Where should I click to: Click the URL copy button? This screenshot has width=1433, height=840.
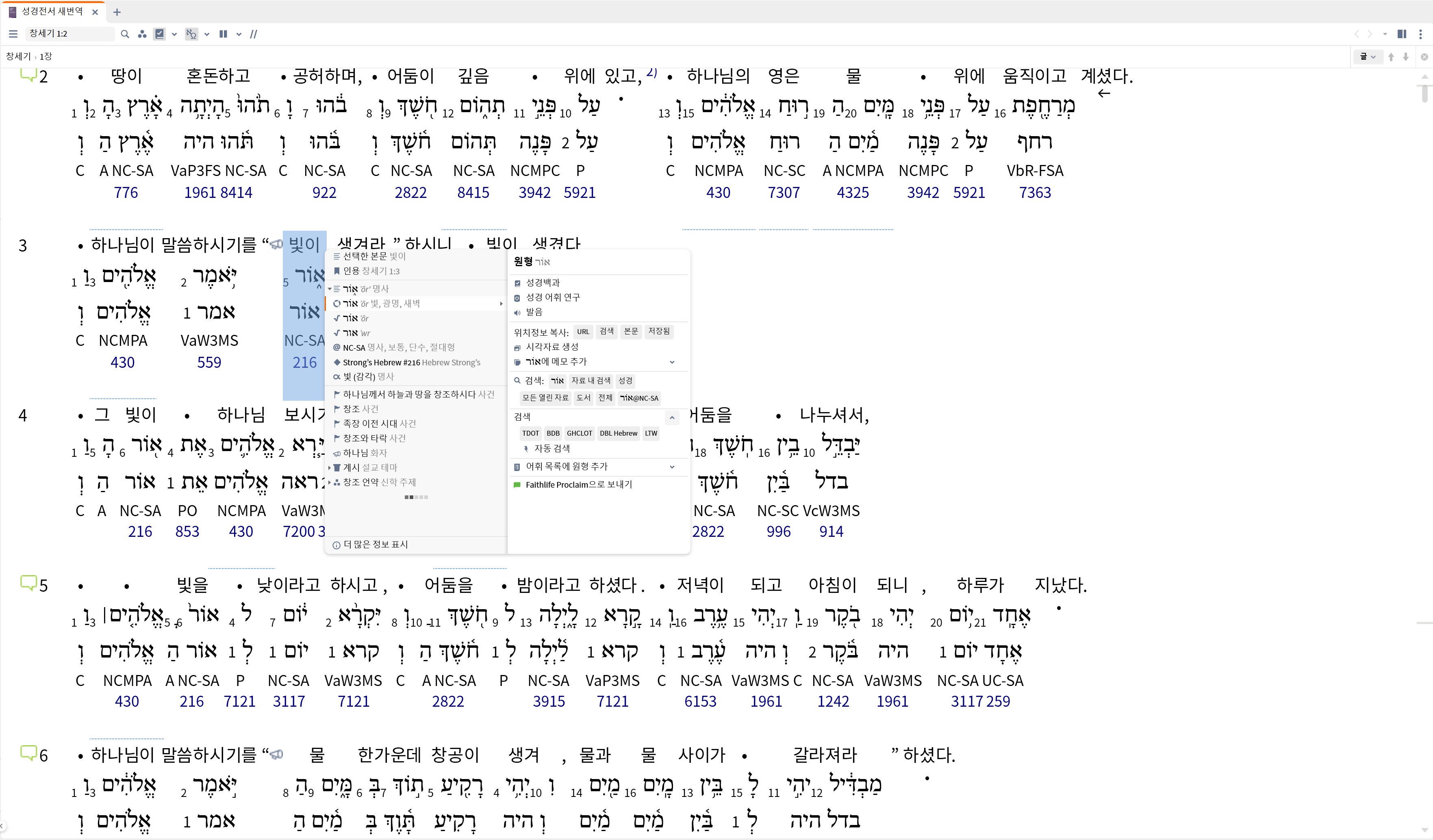point(584,332)
